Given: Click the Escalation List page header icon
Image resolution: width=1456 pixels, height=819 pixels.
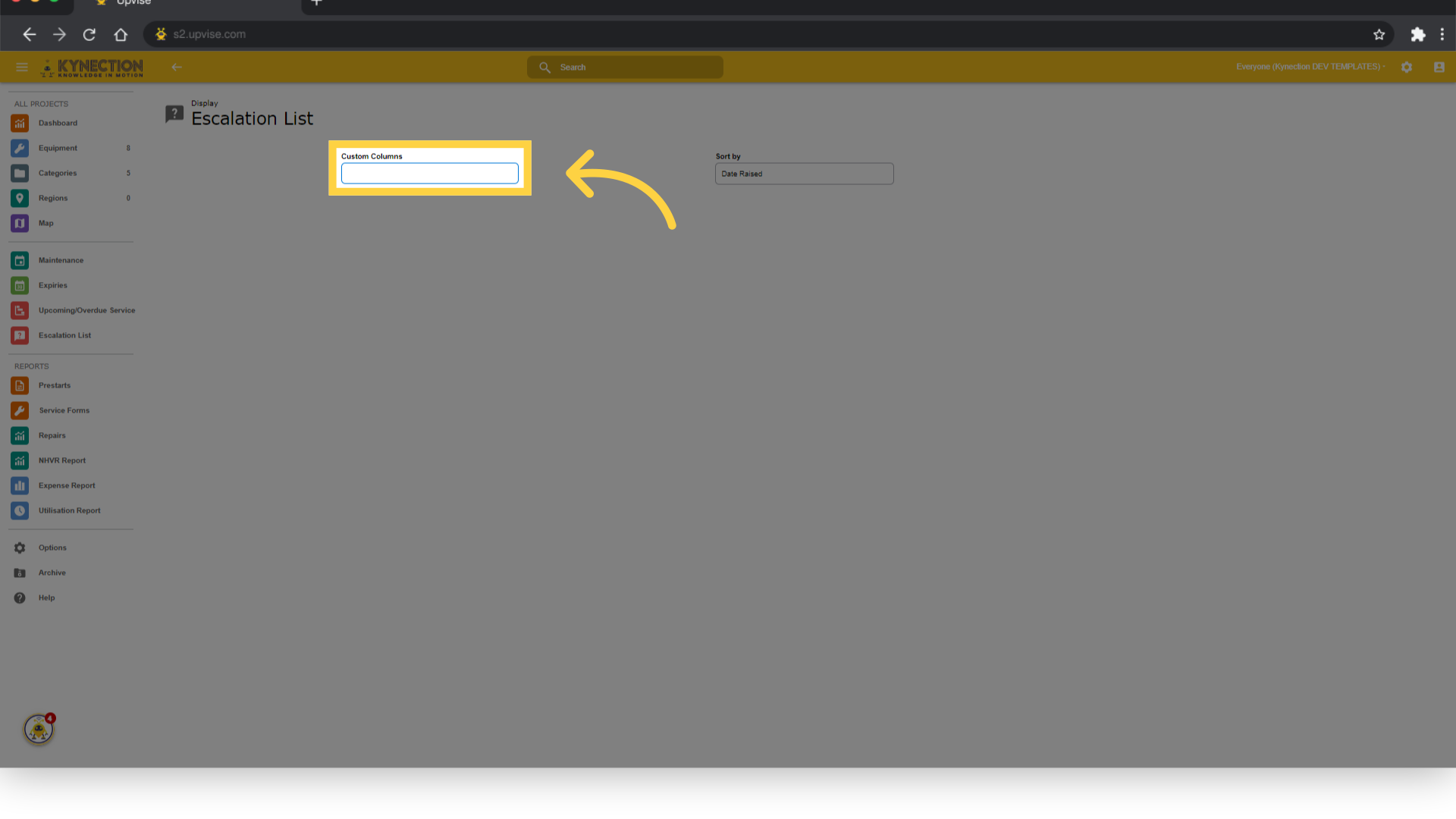Looking at the screenshot, I should point(174,114).
